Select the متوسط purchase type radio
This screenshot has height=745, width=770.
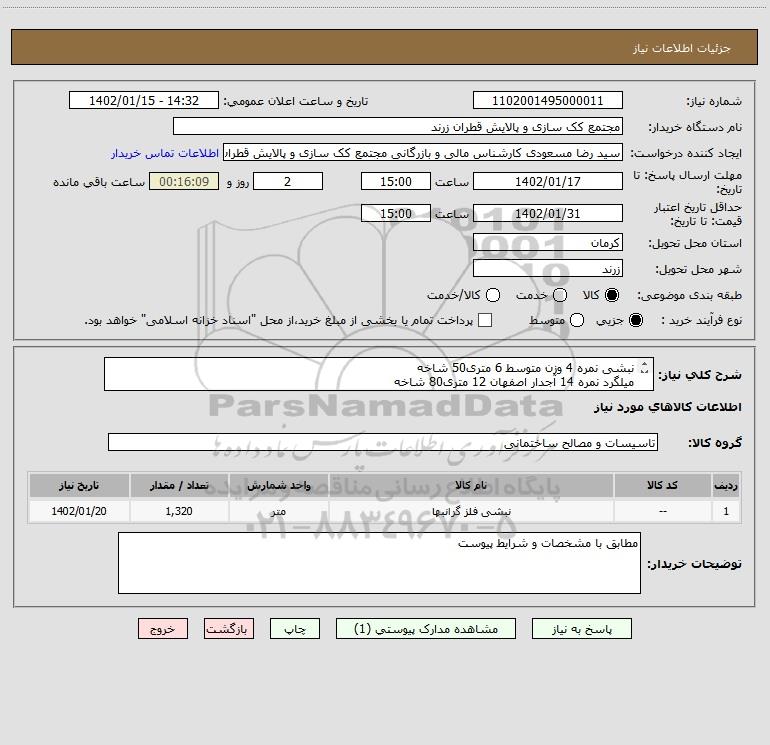coord(577,320)
